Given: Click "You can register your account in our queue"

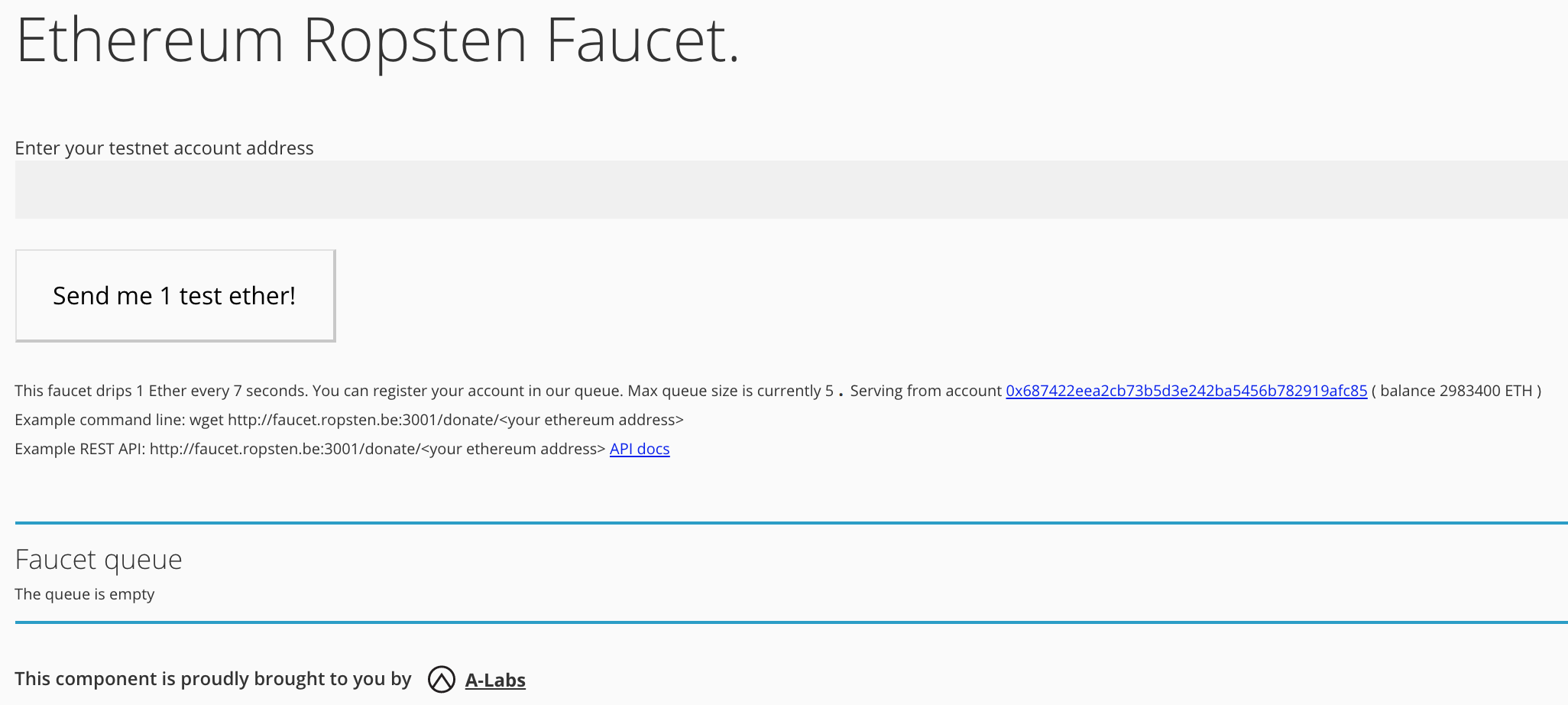Looking at the screenshot, I should point(468,391).
